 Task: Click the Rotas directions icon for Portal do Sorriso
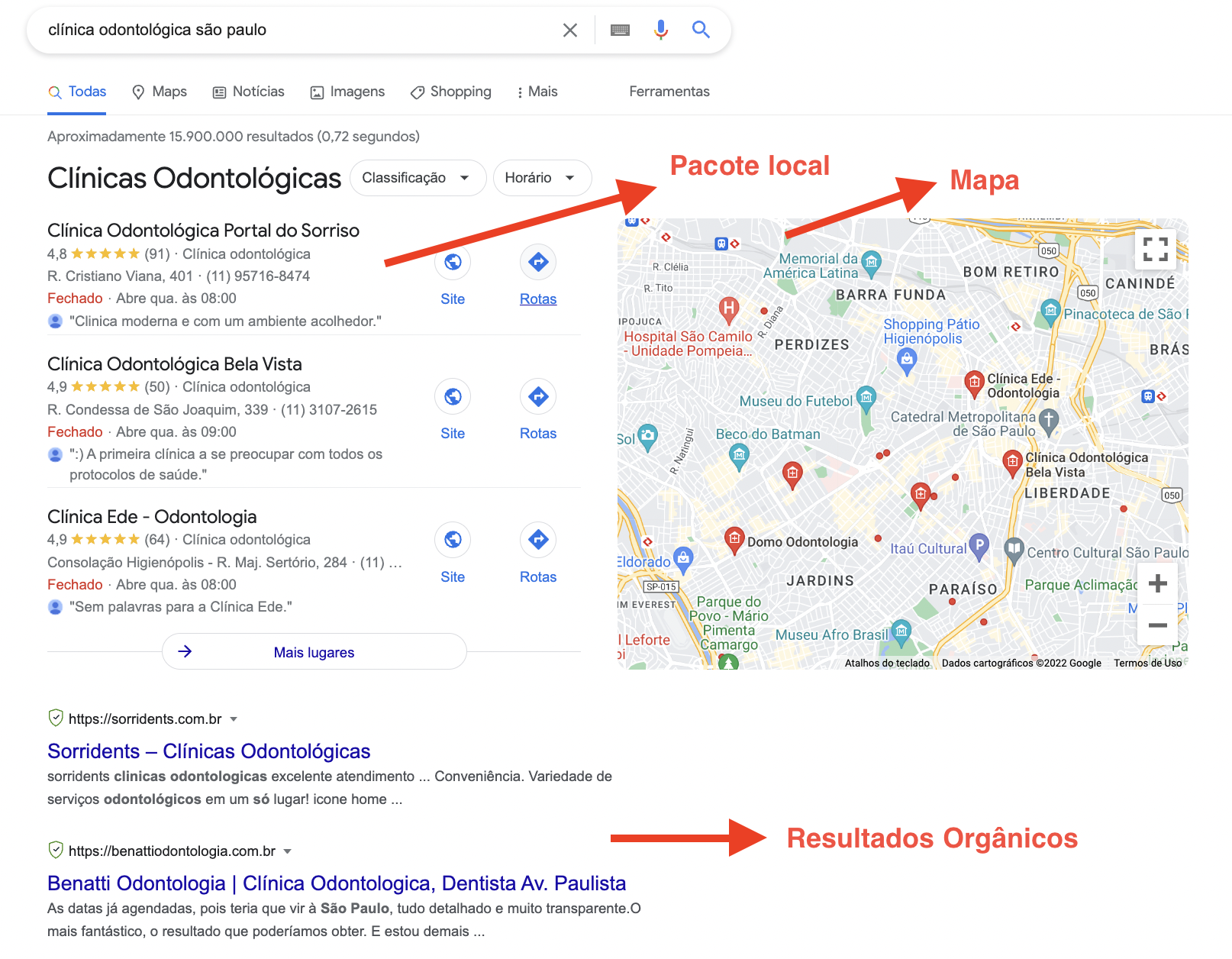click(x=538, y=262)
